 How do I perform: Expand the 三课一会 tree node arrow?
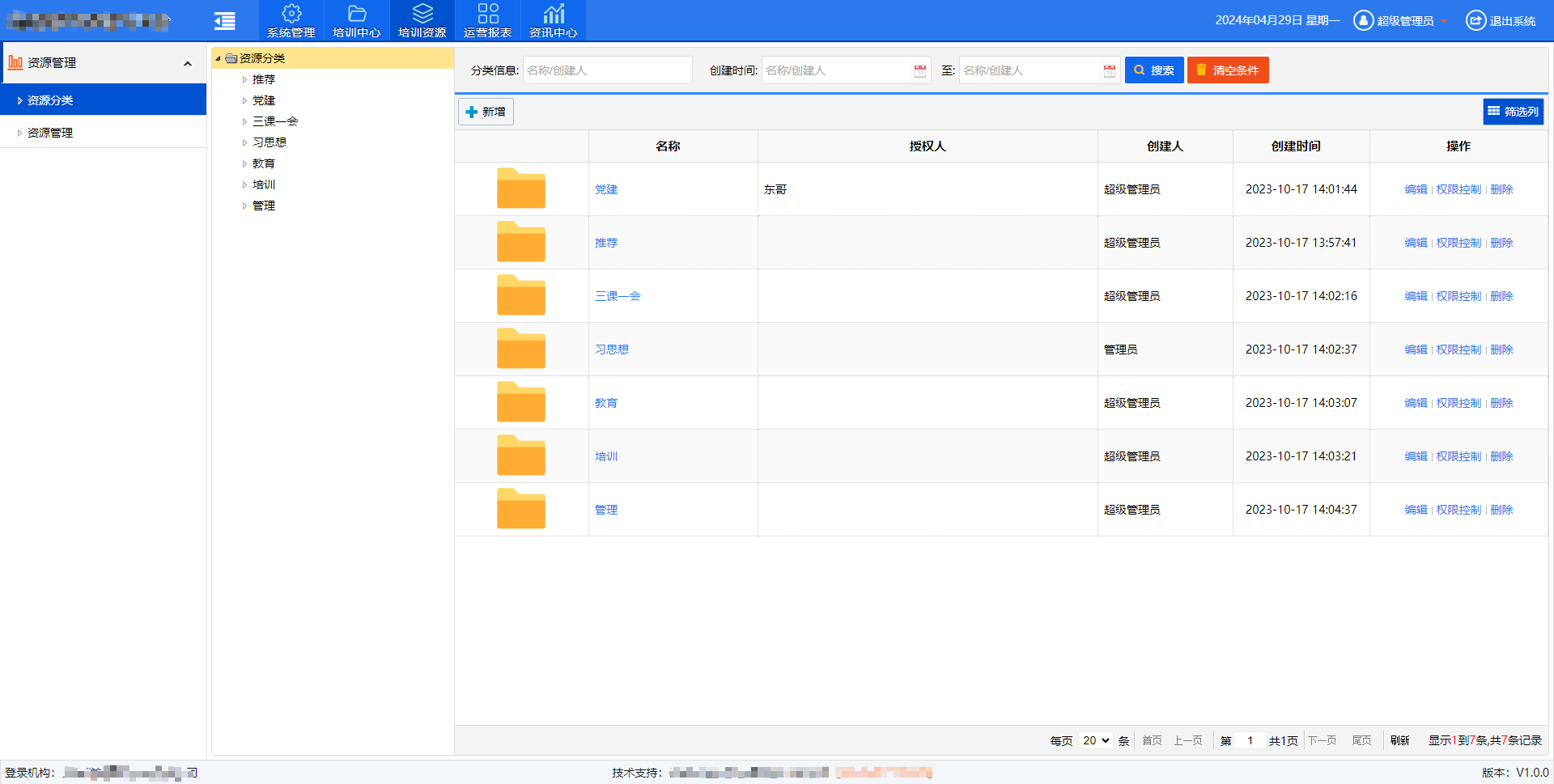tap(244, 121)
